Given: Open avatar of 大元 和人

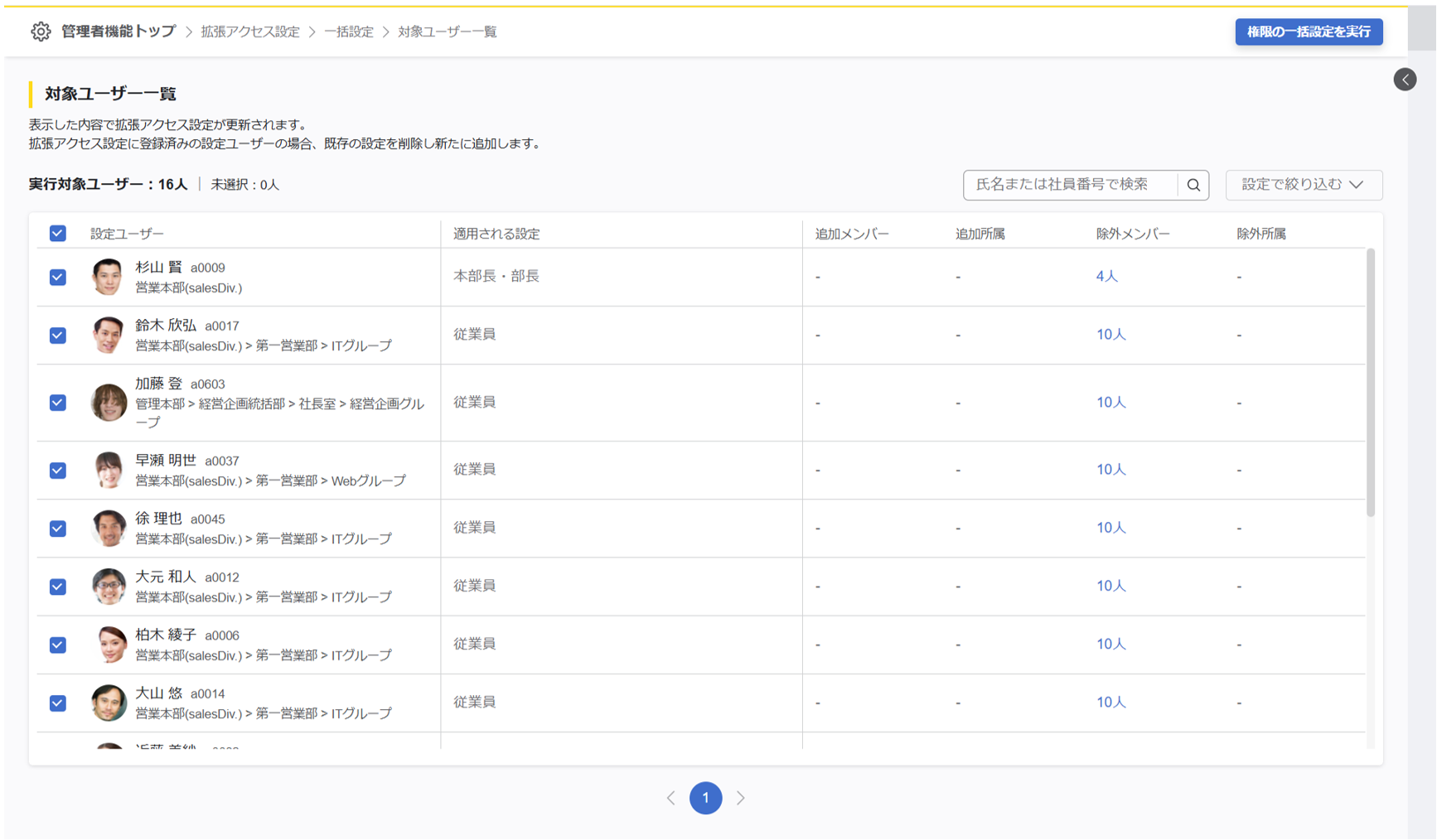Looking at the screenshot, I should click(108, 587).
